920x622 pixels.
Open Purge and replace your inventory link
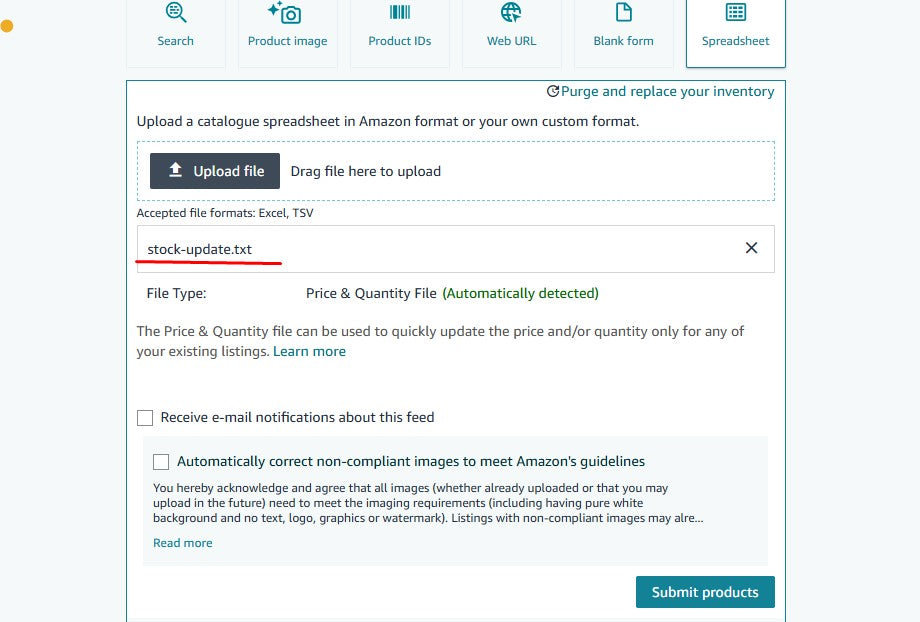click(668, 92)
